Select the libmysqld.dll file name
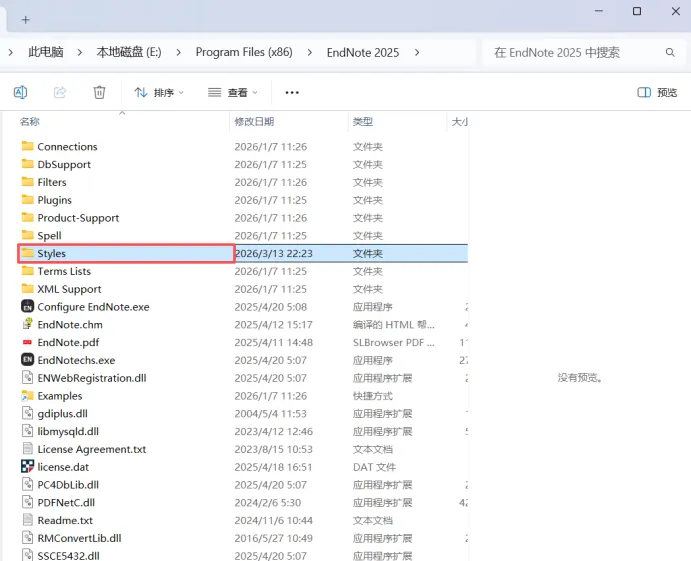The width and height of the screenshot is (691, 561). pos(68,431)
